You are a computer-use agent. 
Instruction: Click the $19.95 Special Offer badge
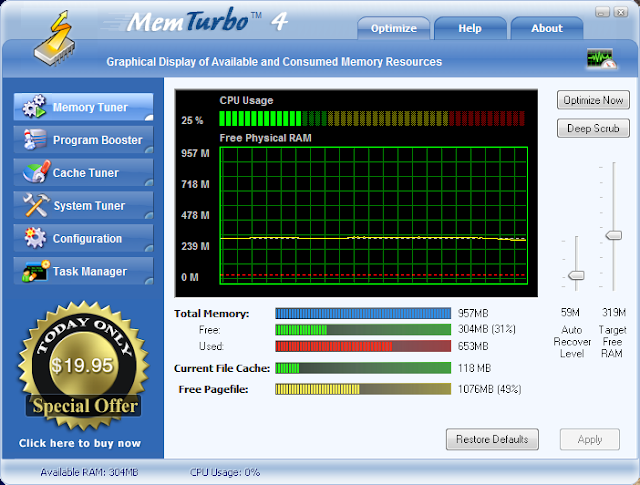pyautogui.click(x=83, y=366)
